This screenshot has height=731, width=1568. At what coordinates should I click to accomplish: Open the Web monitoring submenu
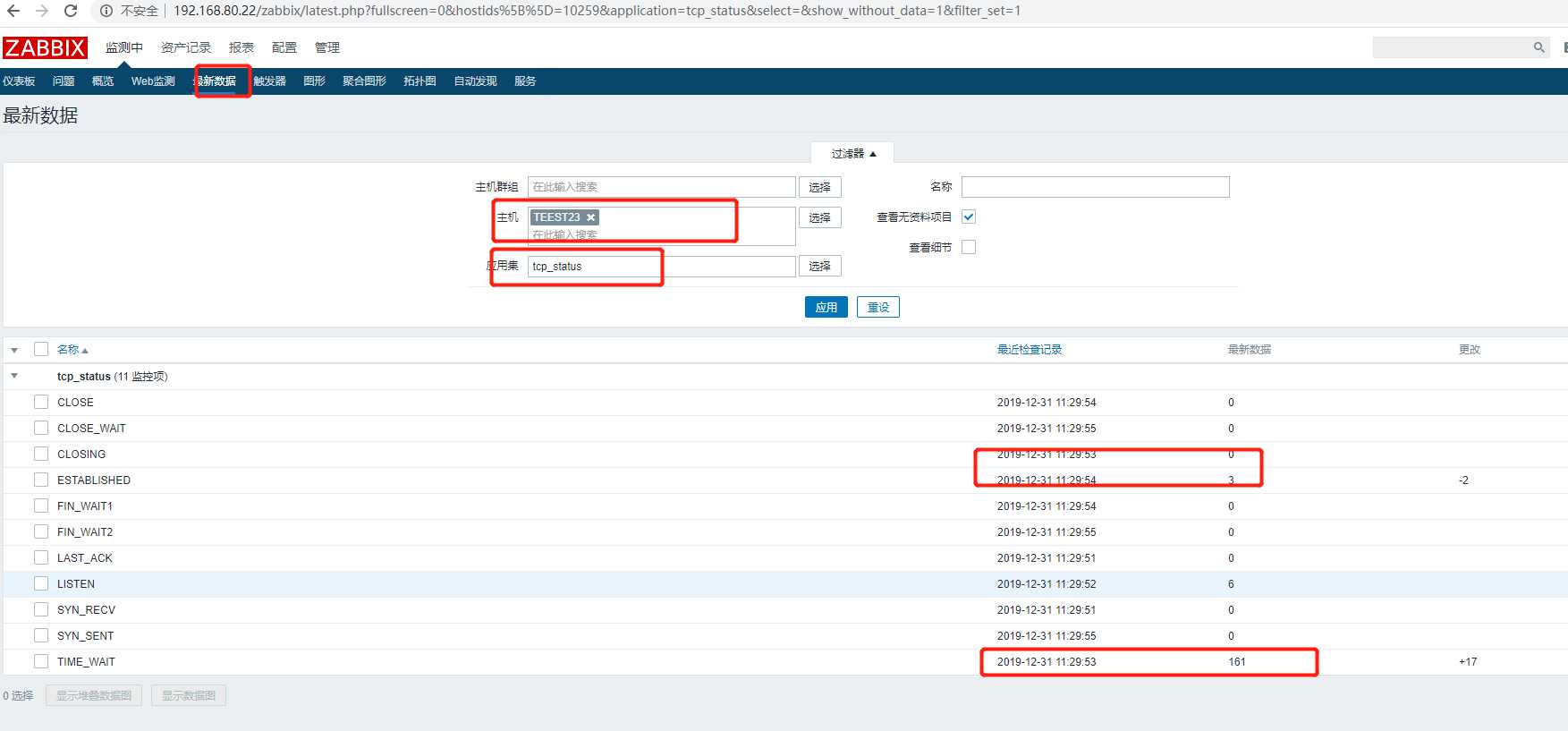tap(153, 81)
